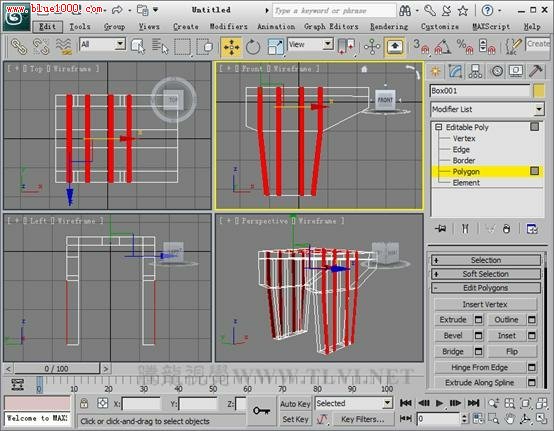Click the Play Animation button
The width and height of the screenshot is (554, 431).
(x=439, y=403)
